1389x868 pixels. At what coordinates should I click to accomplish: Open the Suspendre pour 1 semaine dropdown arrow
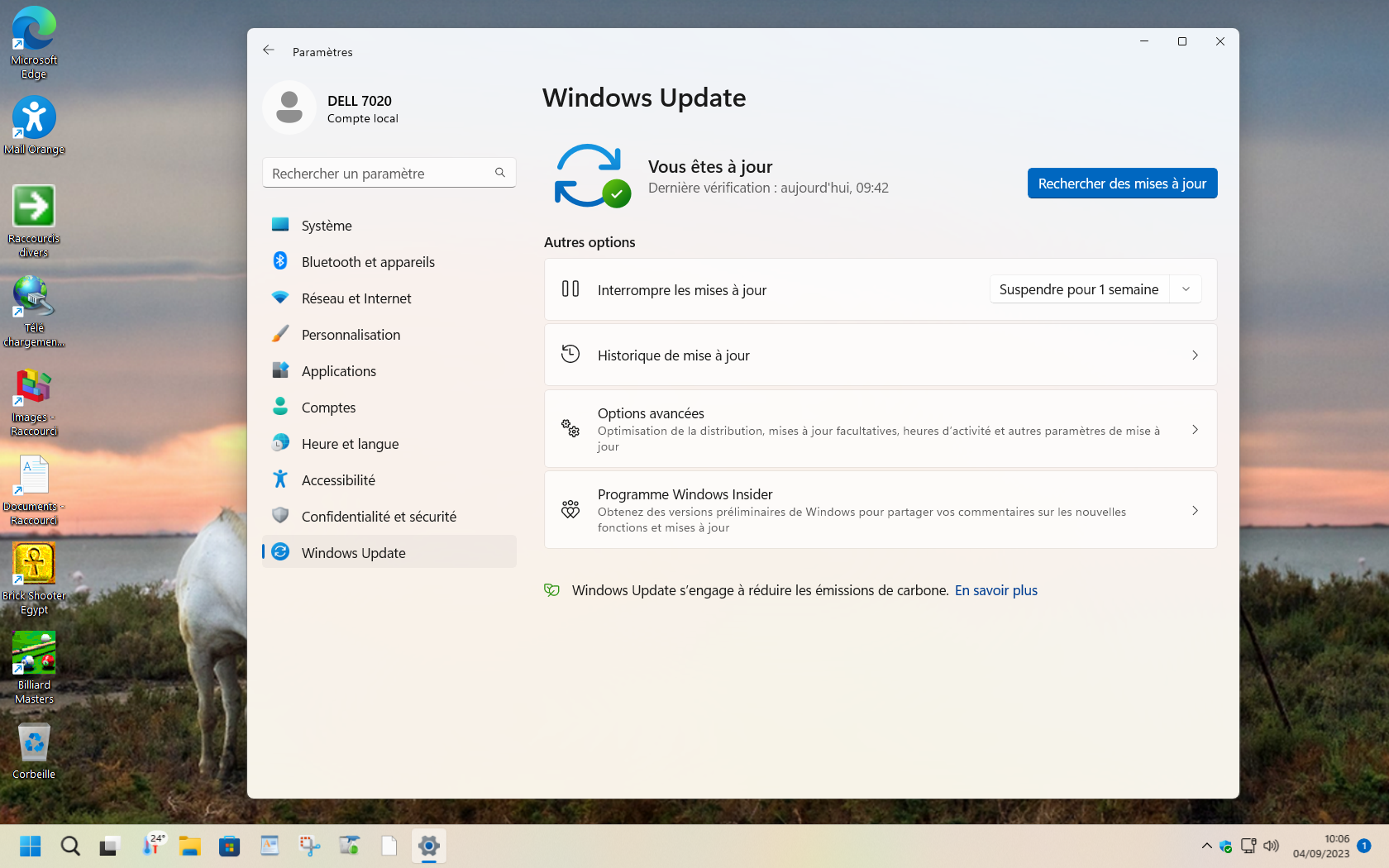1186,289
